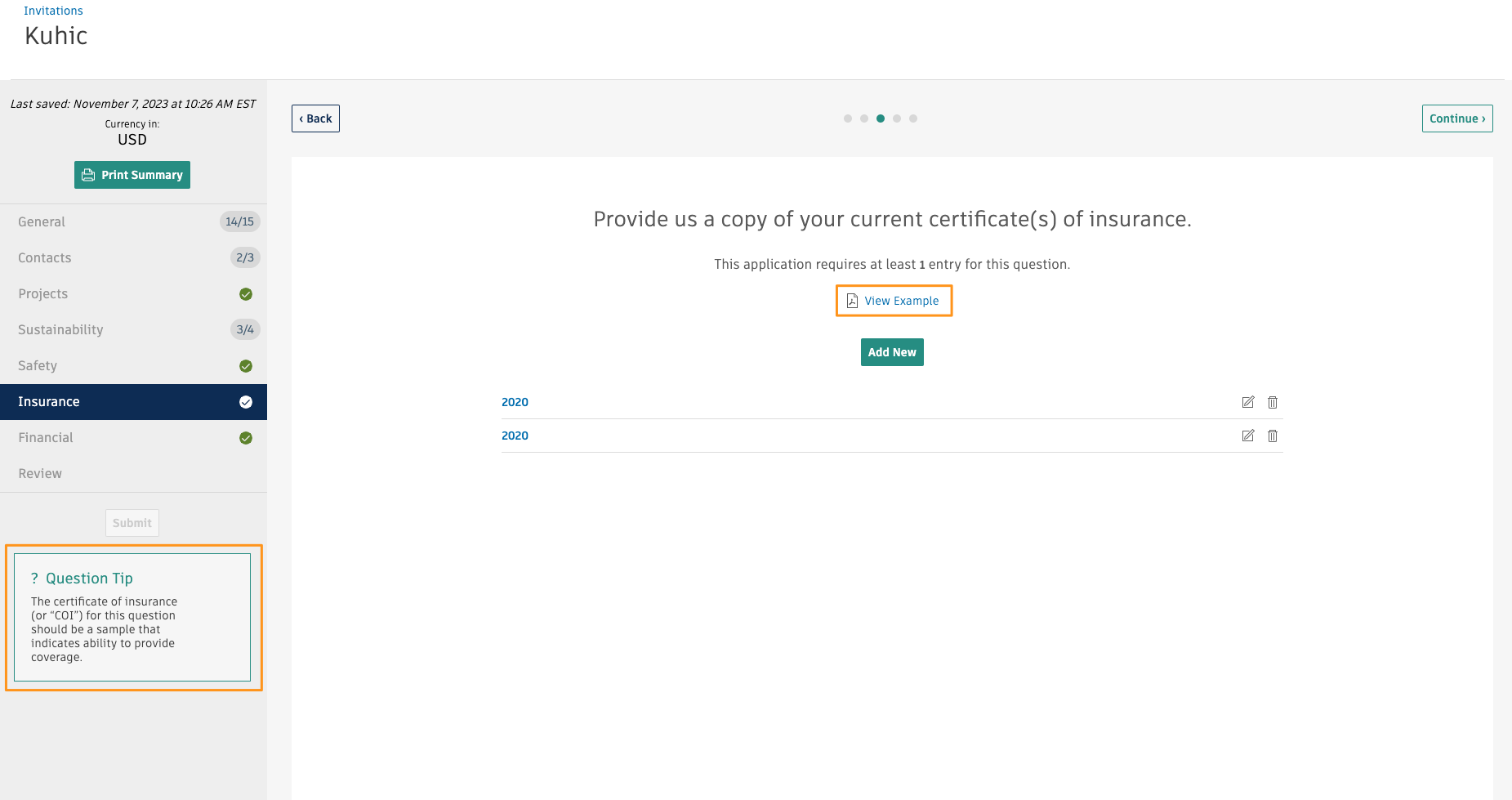This screenshot has width=1512, height=800.
Task: Select the Review section in the sidebar
Action: [39, 473]
